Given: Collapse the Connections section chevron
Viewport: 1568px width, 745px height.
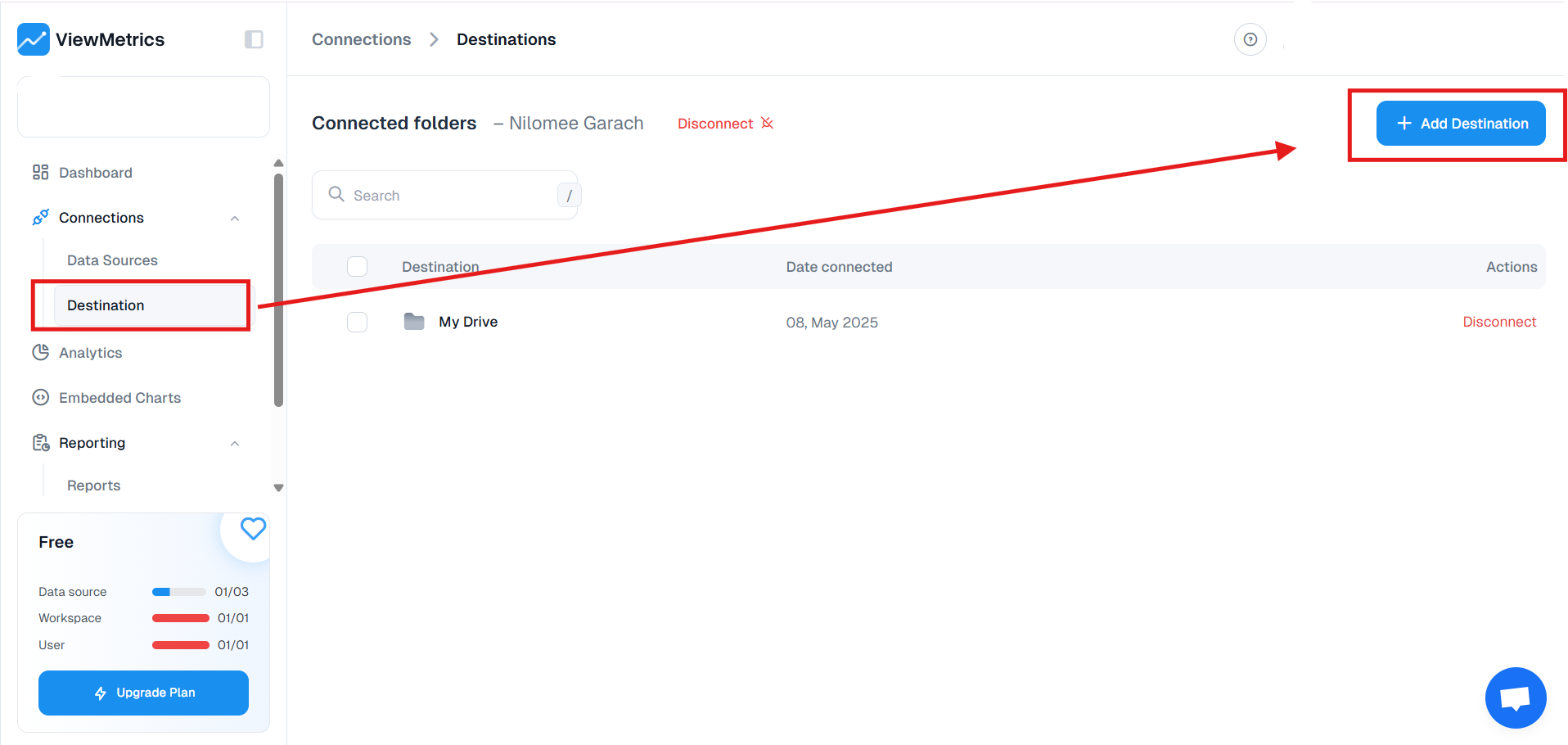Looking at the screenshot, I should tap(235, 218).
